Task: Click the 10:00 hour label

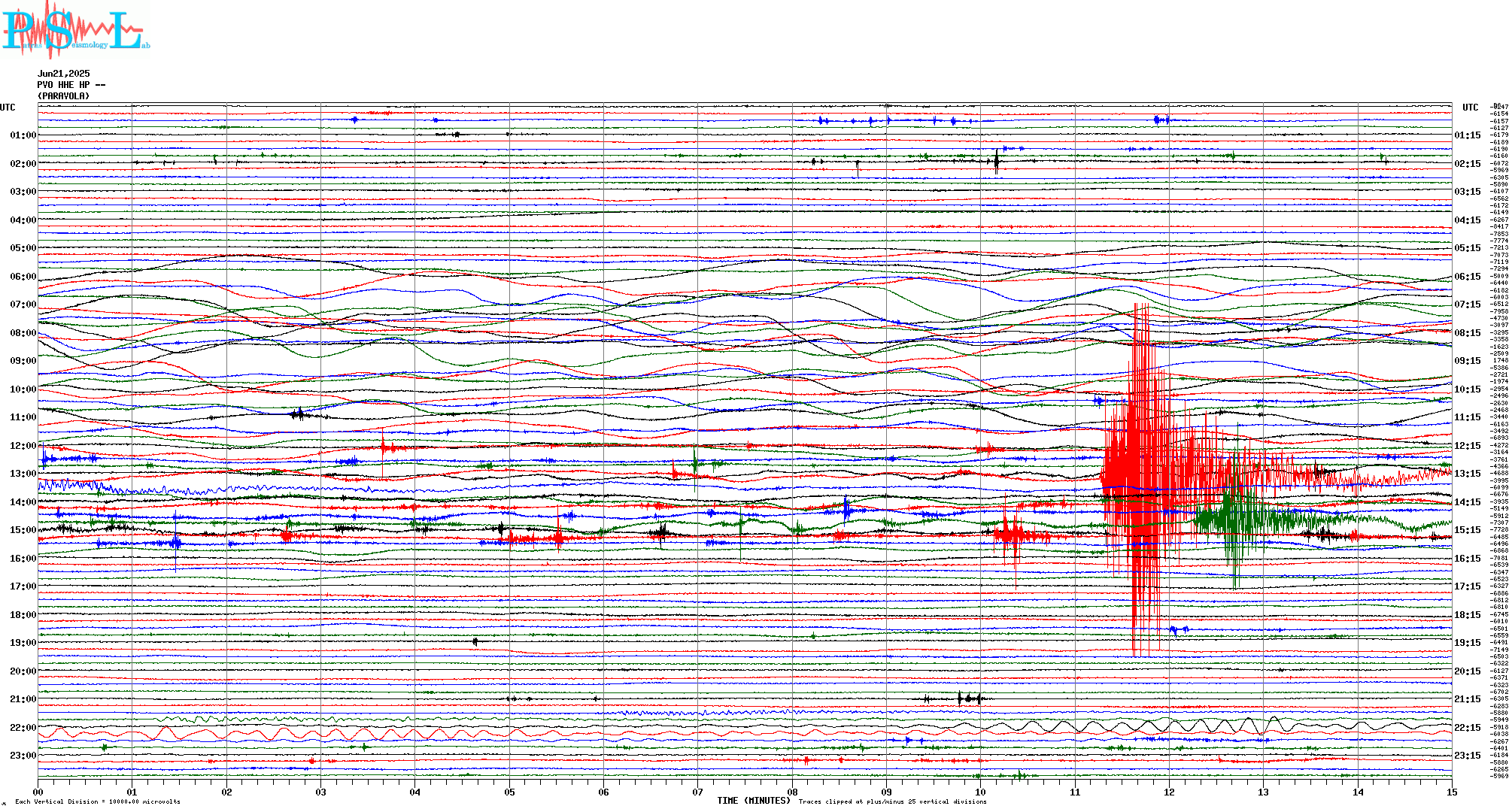Action: pos(23,389)
